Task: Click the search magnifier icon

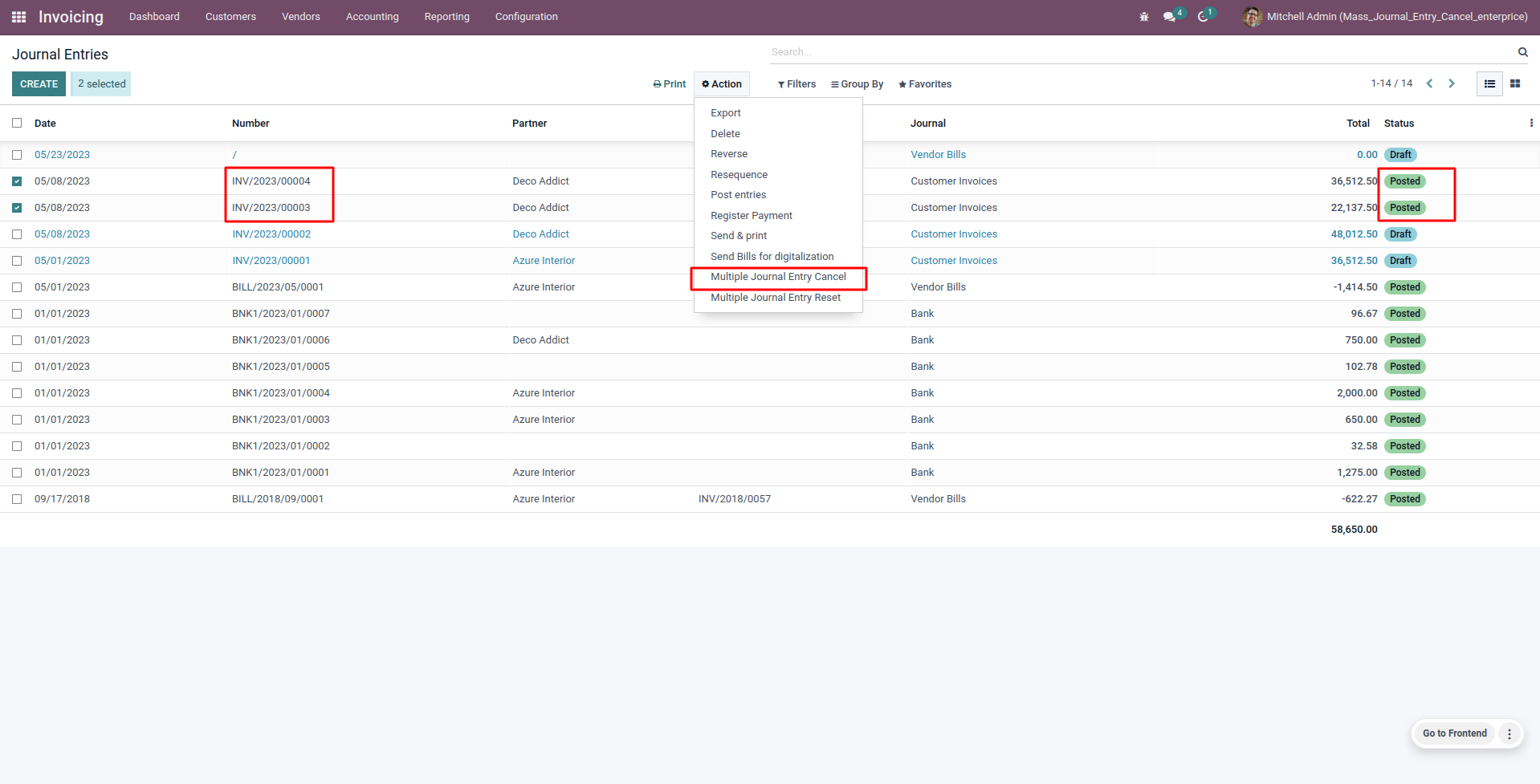Action: click(1522, 52)
